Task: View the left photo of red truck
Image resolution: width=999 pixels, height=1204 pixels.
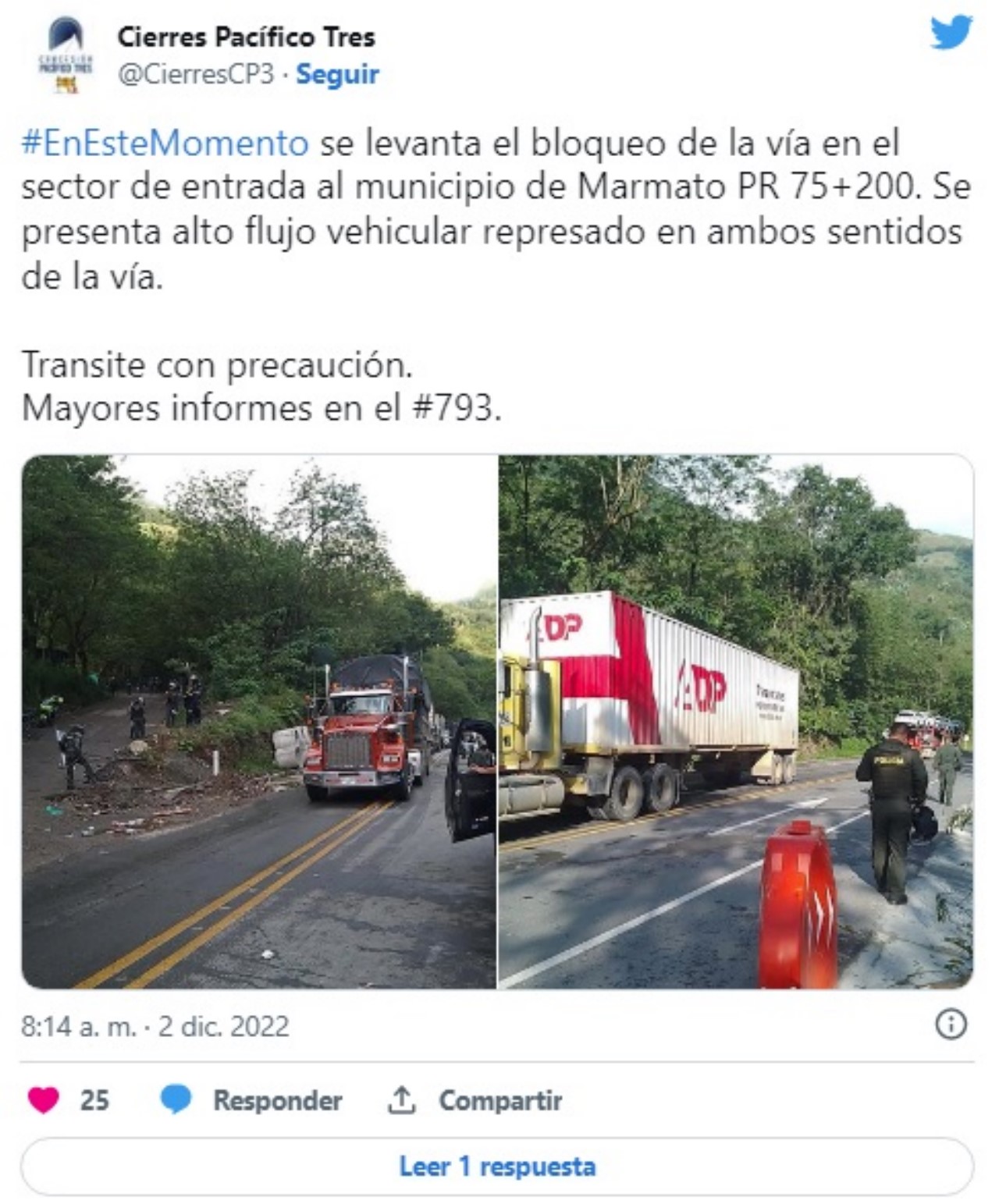Action: [x=258, y=722]
